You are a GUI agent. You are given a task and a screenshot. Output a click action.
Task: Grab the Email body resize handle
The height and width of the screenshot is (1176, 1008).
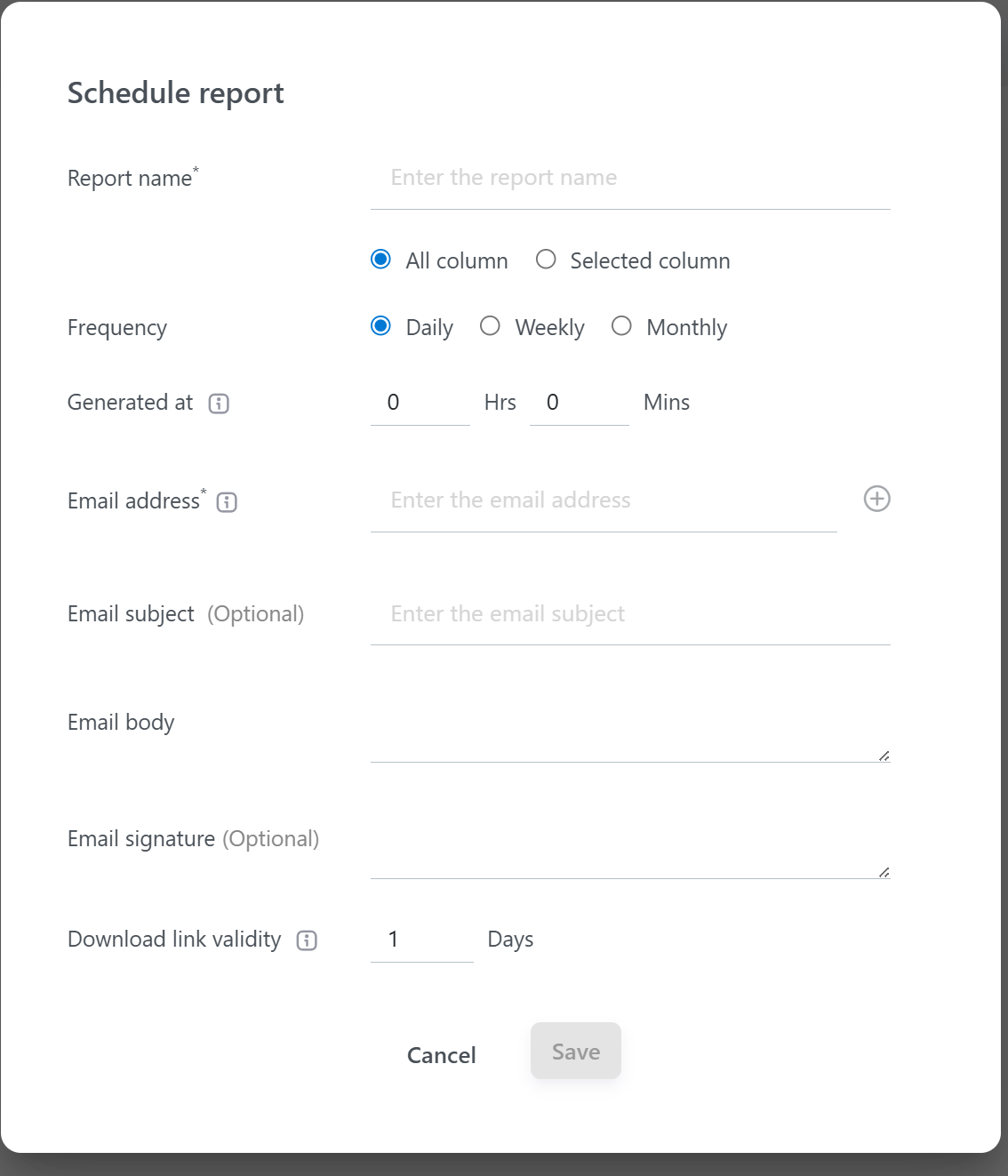coord(884,756)
